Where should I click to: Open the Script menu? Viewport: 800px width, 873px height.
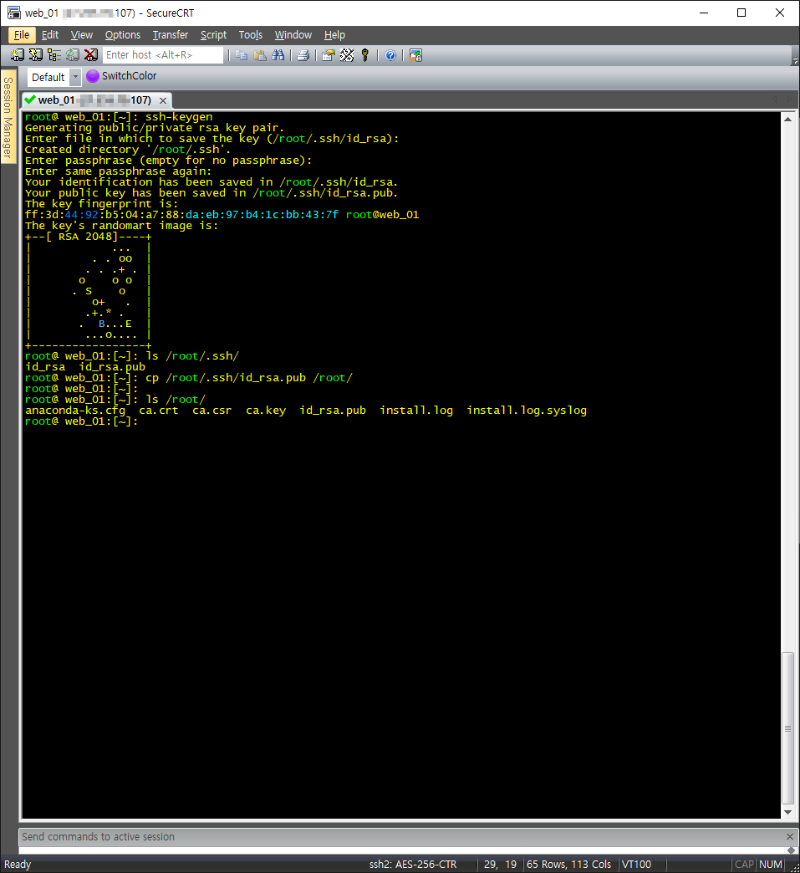pyautogui.click(x=213, y=35)
